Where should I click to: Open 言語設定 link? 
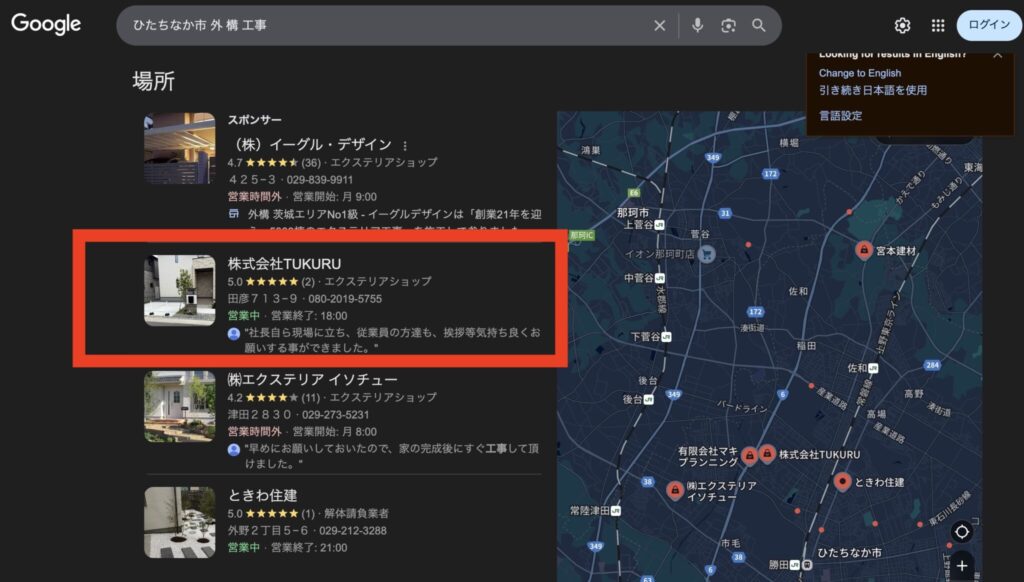tap(840, 116)
